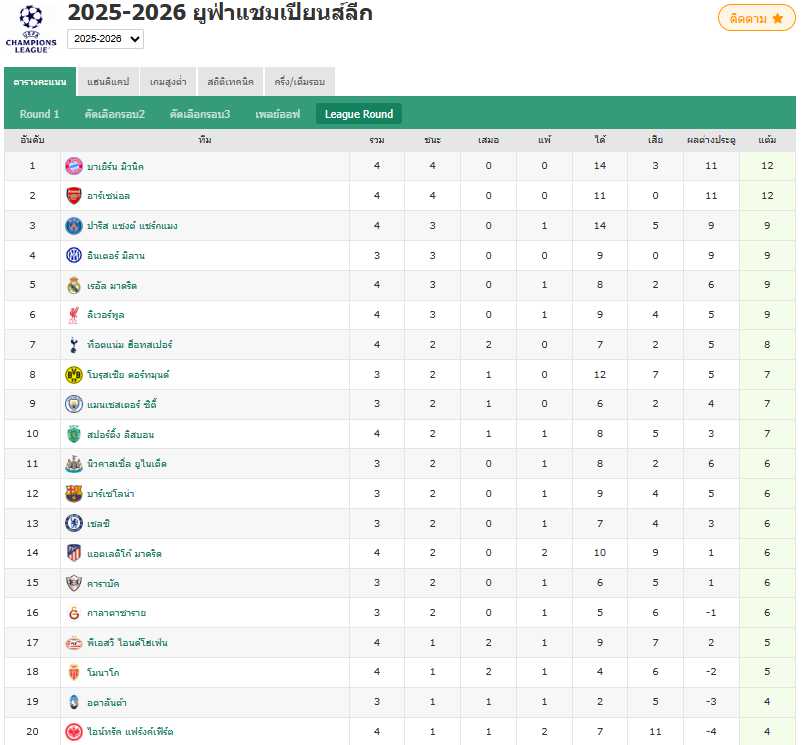
Task: Click the Barcelona club crest
Action: click(x=74, y=493)
